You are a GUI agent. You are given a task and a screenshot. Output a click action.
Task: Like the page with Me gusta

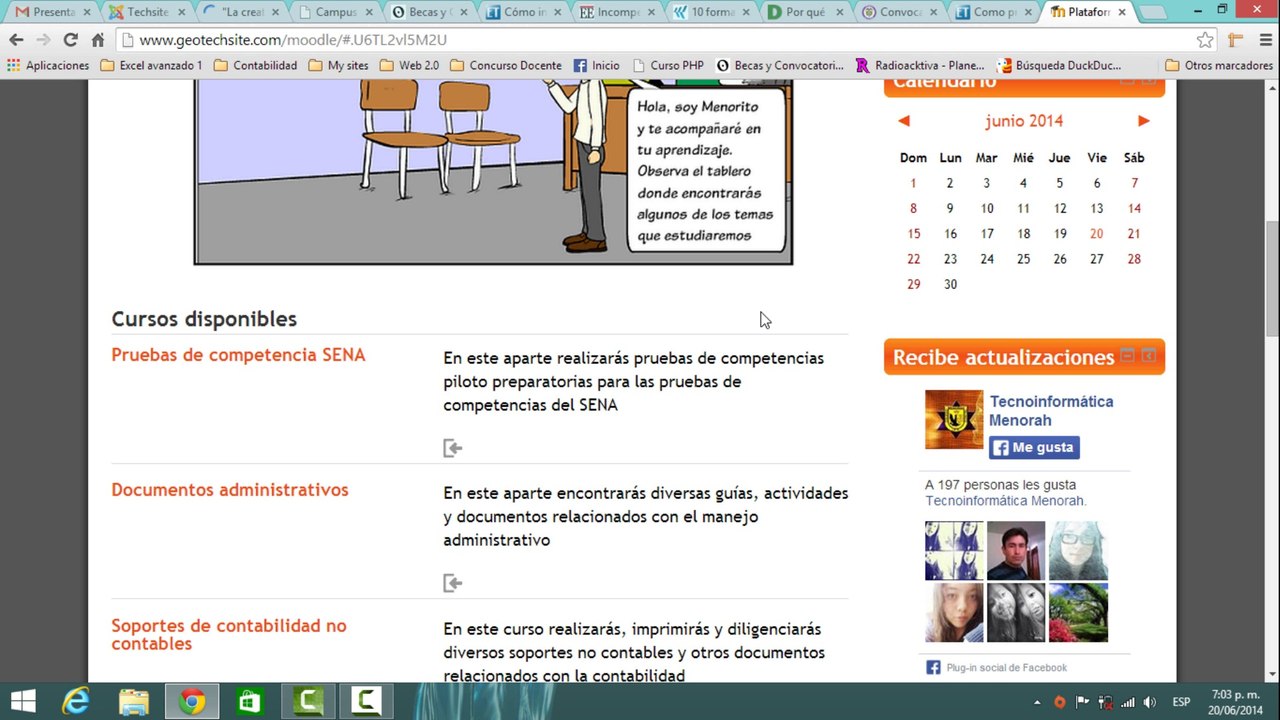[1034, 447]
